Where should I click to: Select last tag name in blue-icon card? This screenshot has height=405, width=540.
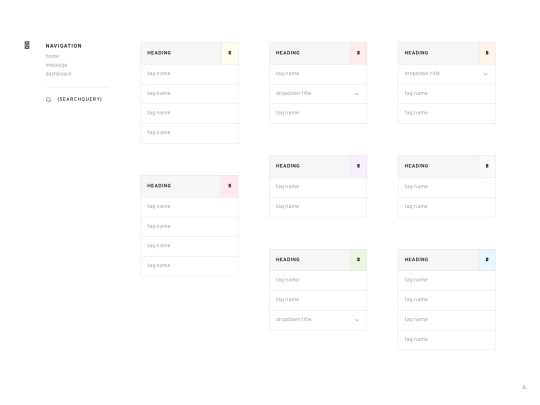tap(447, 340)
